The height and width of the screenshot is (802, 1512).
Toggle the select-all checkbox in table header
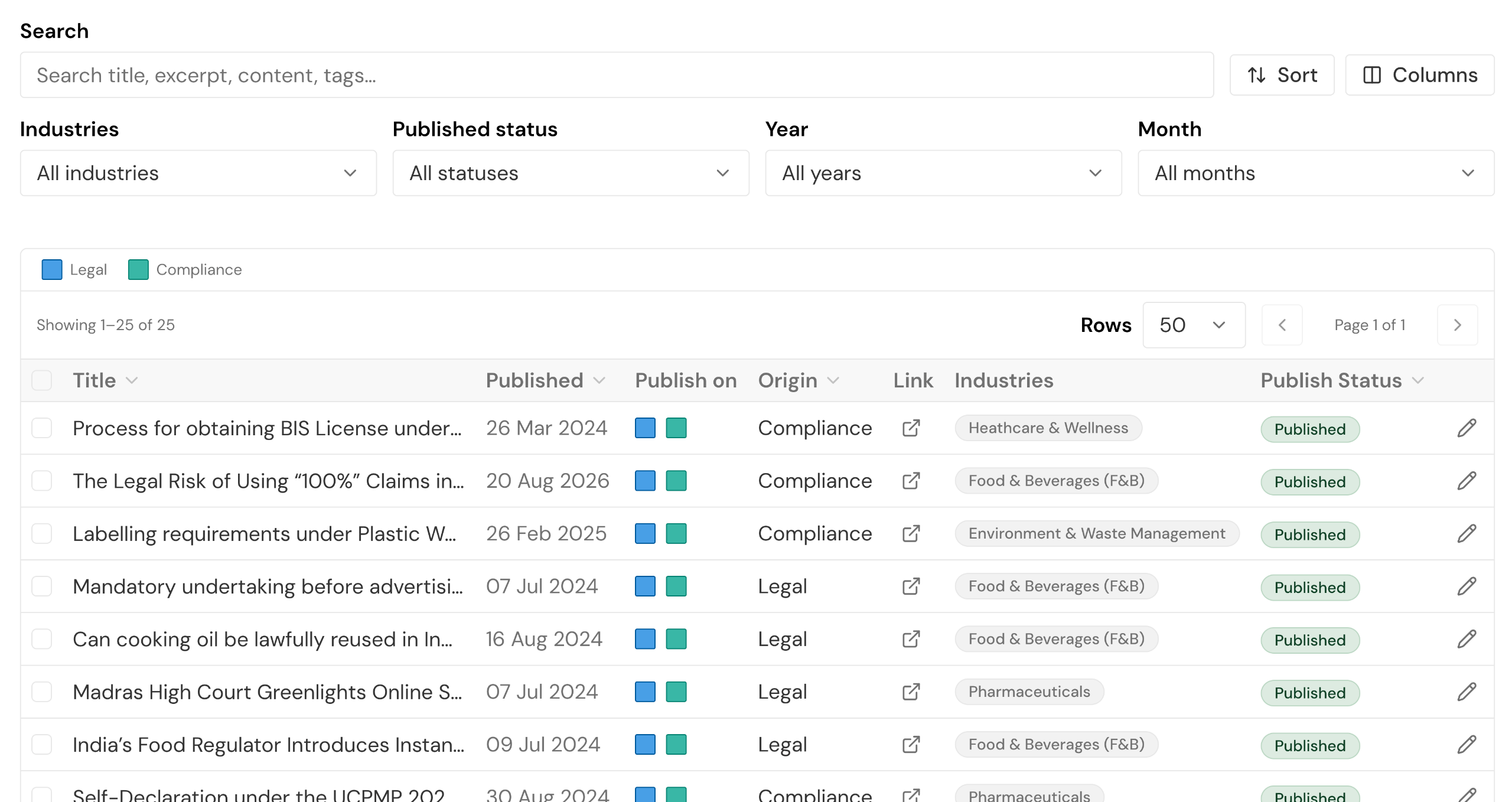click(x=42, y=380)
